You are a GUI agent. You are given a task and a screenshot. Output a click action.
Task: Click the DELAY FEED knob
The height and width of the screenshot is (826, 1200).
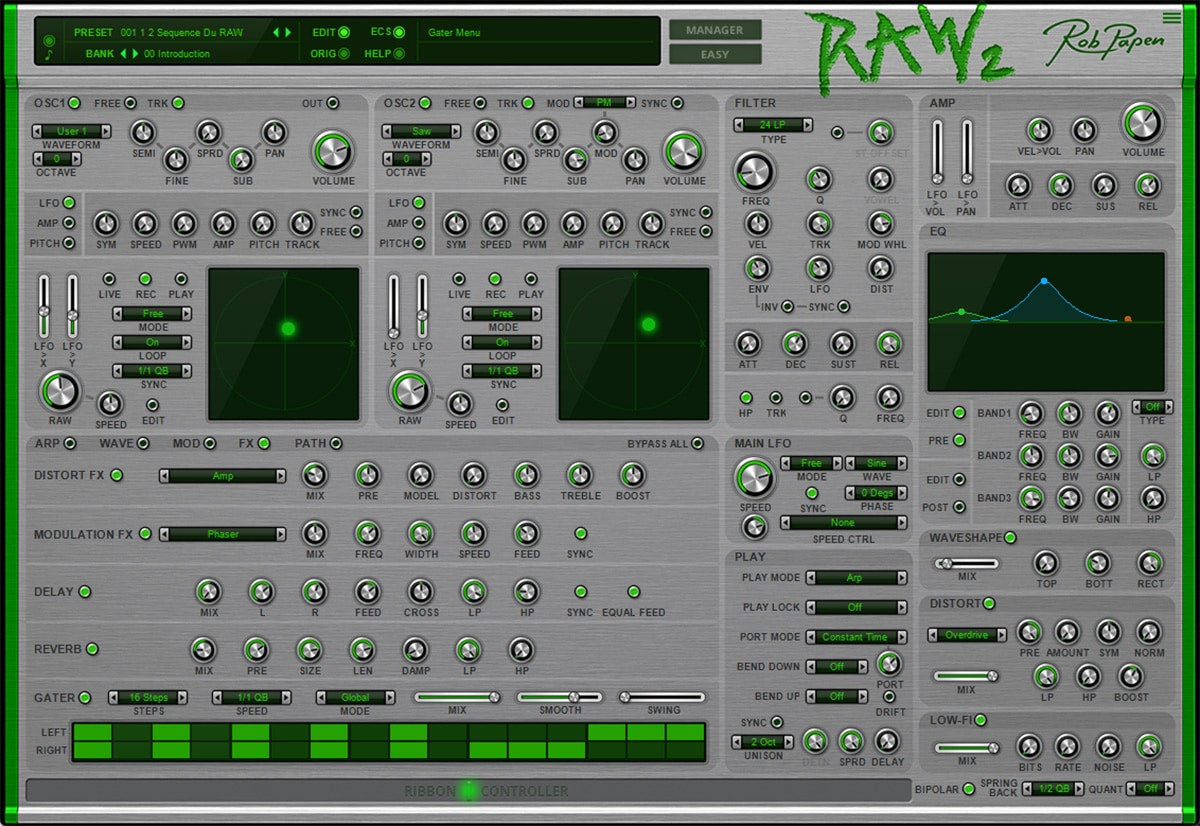(368, 591)
